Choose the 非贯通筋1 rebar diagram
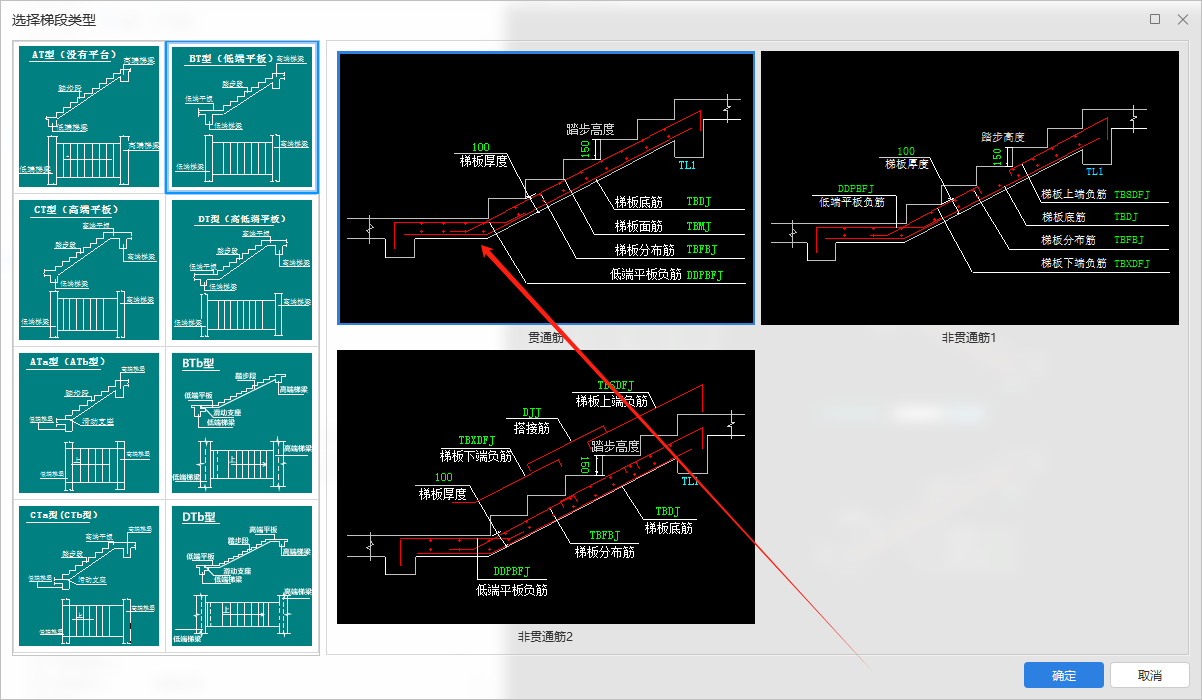This screenshot has width=1202, height=700. click(970, 188)
